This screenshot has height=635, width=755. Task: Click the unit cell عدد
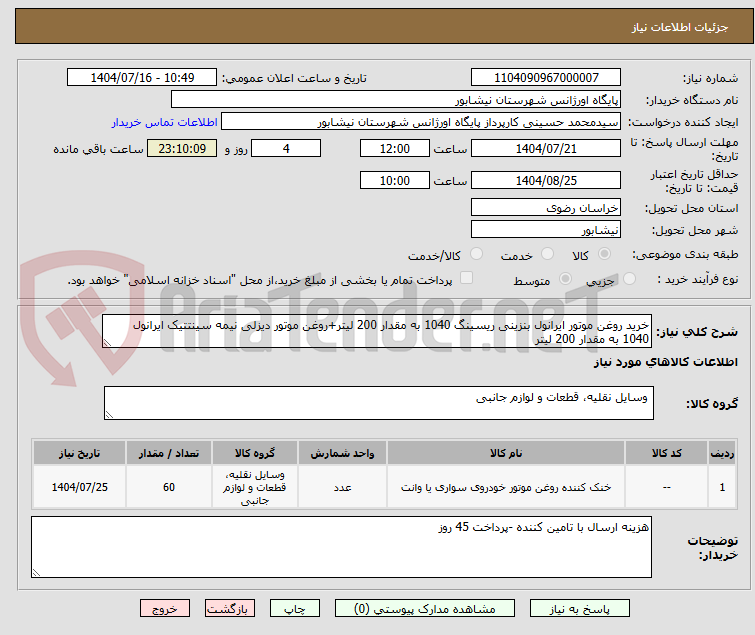click(342, 487)
